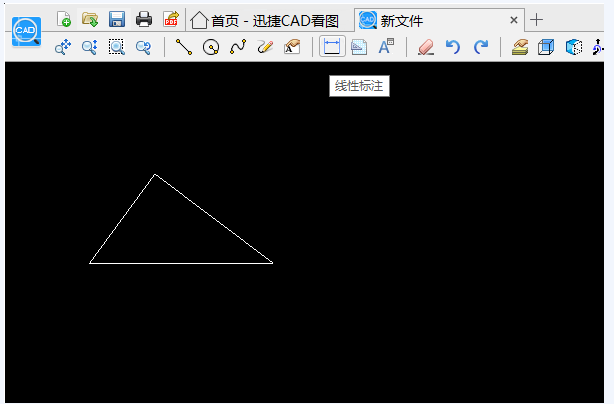This screenshot has width=614, height=404.
Task: Print the drawing using the printer icon
Action: 144,19
